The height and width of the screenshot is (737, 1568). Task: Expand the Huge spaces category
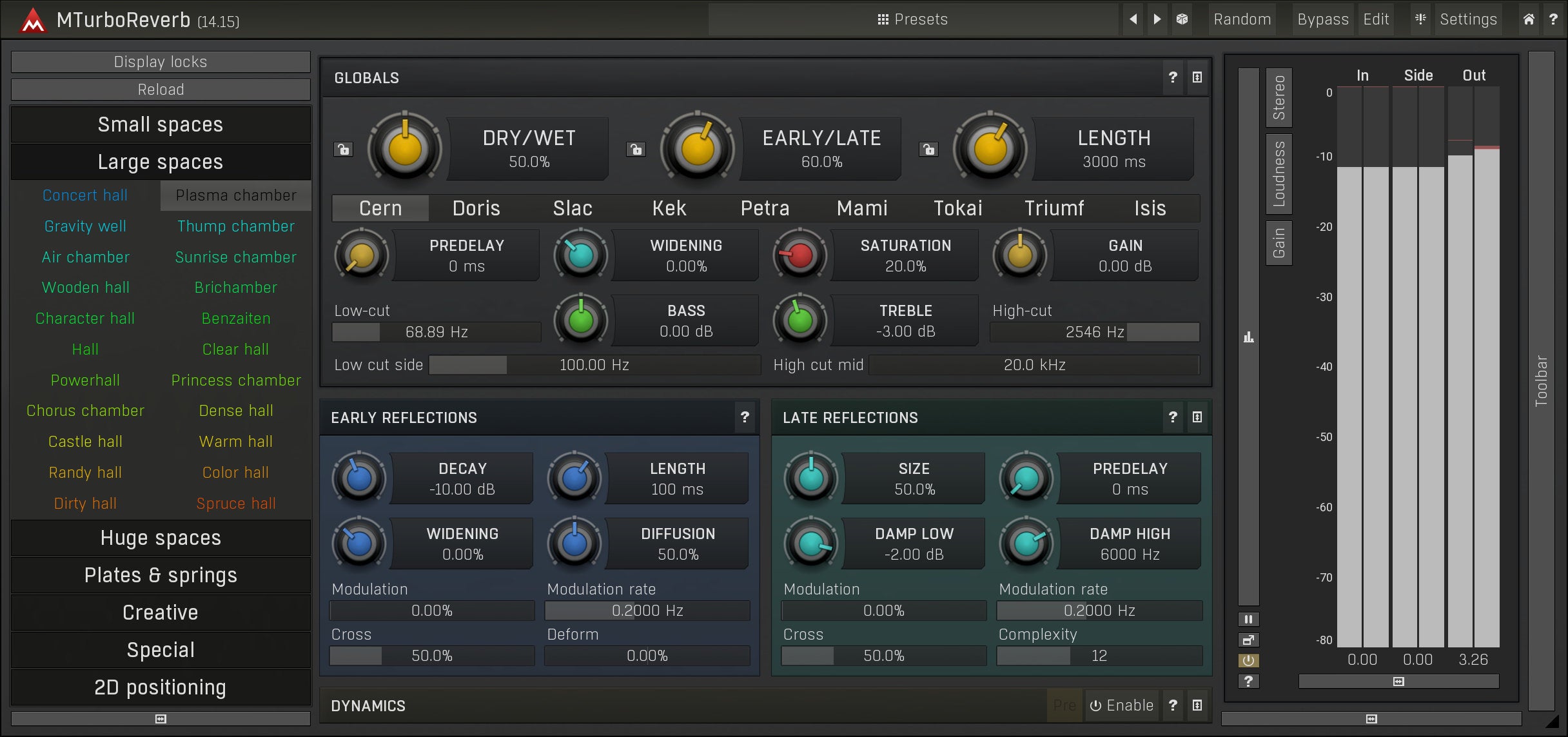(x=161, y=538)
